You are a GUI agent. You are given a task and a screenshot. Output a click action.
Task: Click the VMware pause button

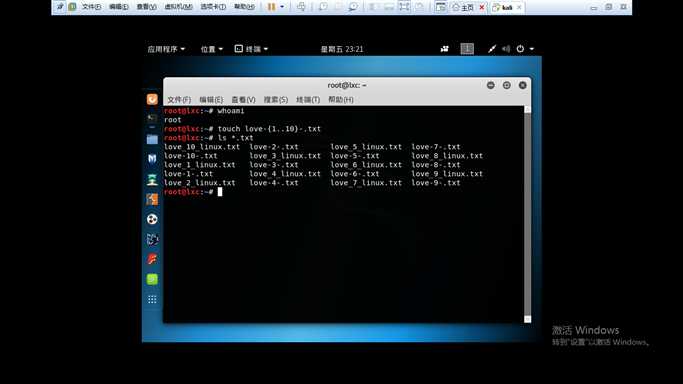[x=271, y=7]
